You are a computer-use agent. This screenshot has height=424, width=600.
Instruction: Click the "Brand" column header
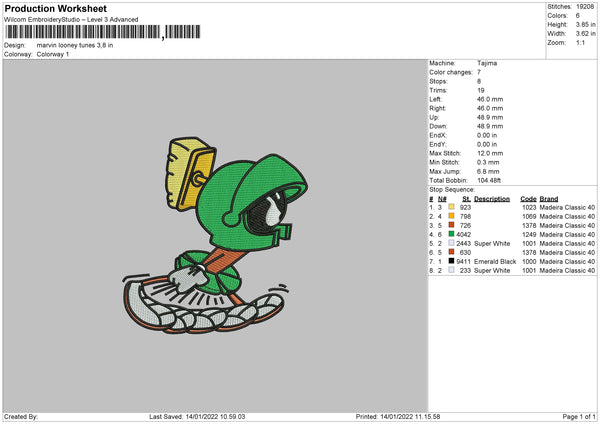[x=549, y=199]
